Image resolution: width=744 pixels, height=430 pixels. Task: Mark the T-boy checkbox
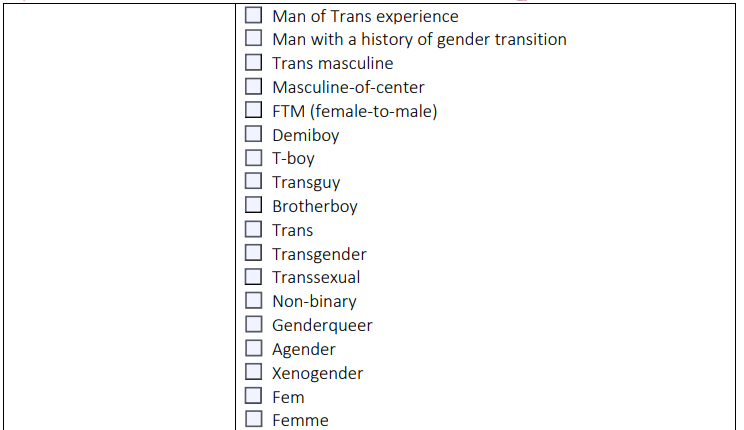(253, 158)
